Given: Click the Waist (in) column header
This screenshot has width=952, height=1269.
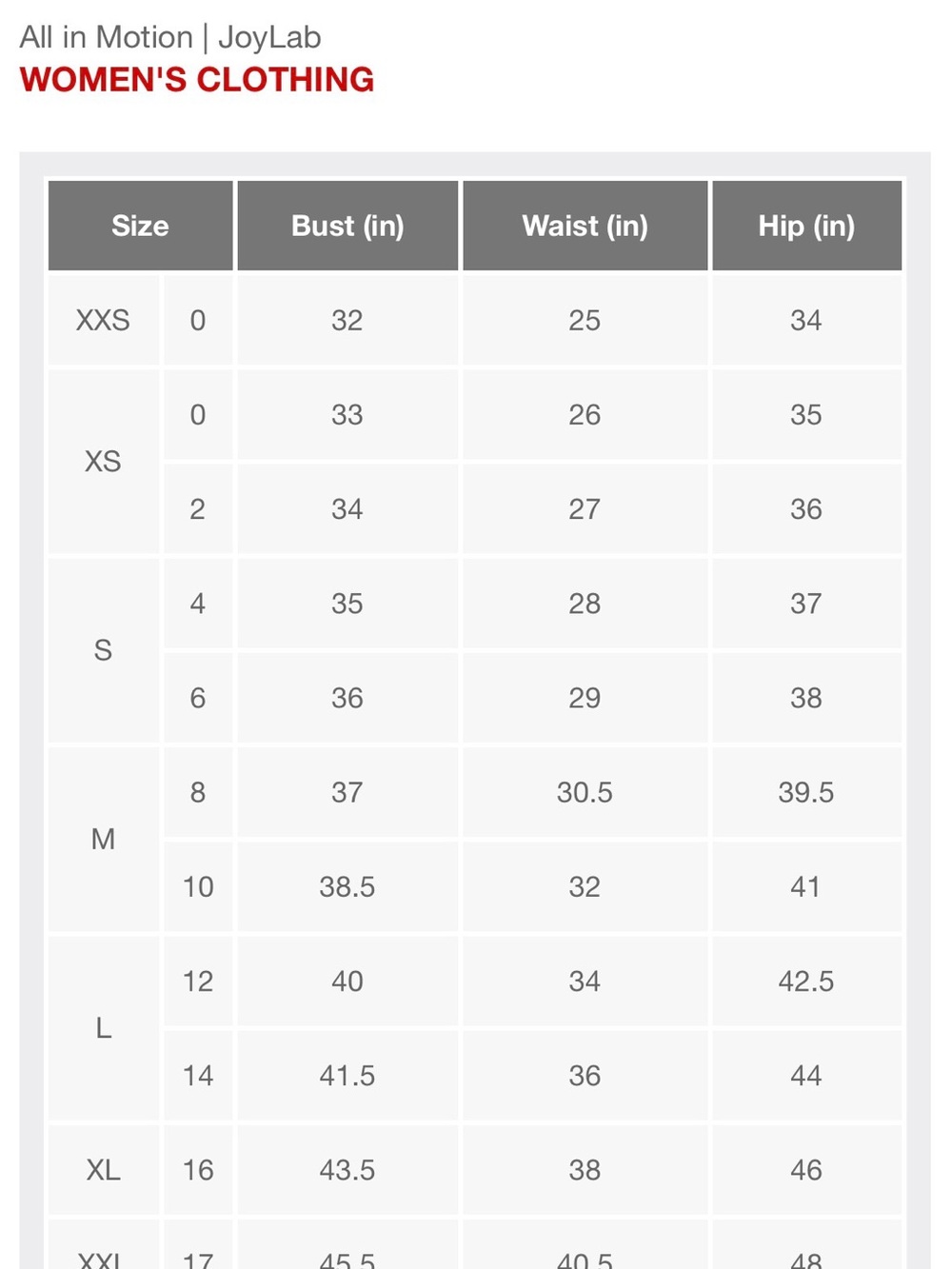Looking at the screenshot, I should pyautogui.click(x=585, y=226).
